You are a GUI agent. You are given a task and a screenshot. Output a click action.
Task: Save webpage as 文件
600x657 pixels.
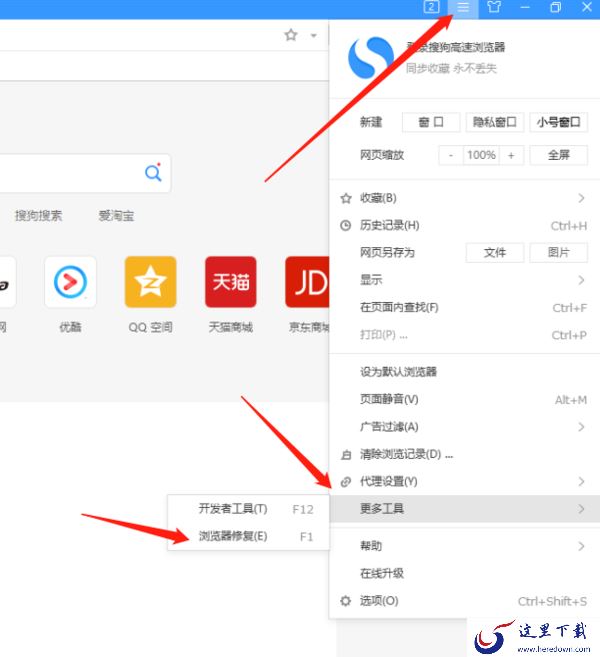pos(495,253)
